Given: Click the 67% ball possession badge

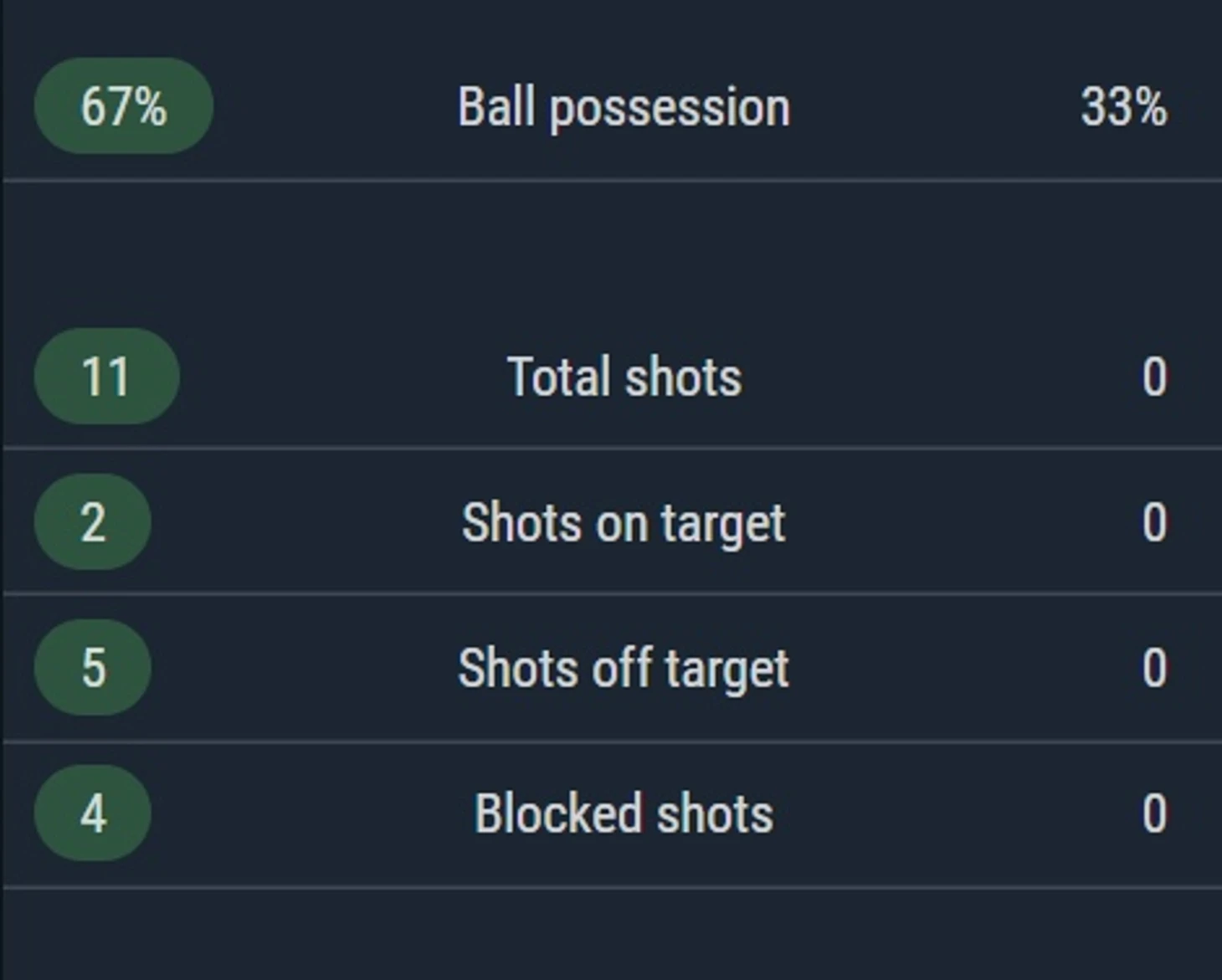Looking at the screenshot, I should point(123,106).
